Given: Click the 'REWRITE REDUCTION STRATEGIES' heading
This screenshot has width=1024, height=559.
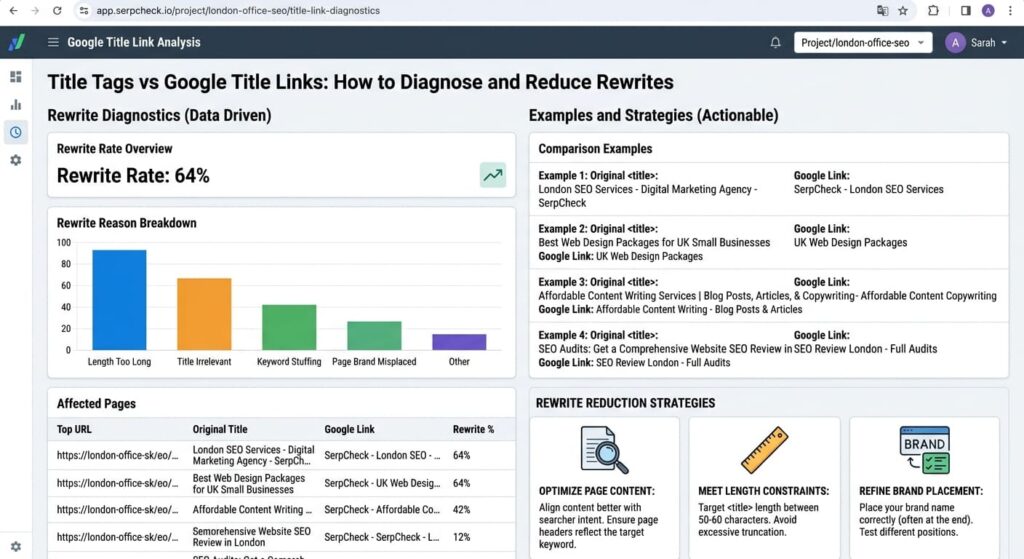Looking at the screenshot, I should tap(625, 403).
